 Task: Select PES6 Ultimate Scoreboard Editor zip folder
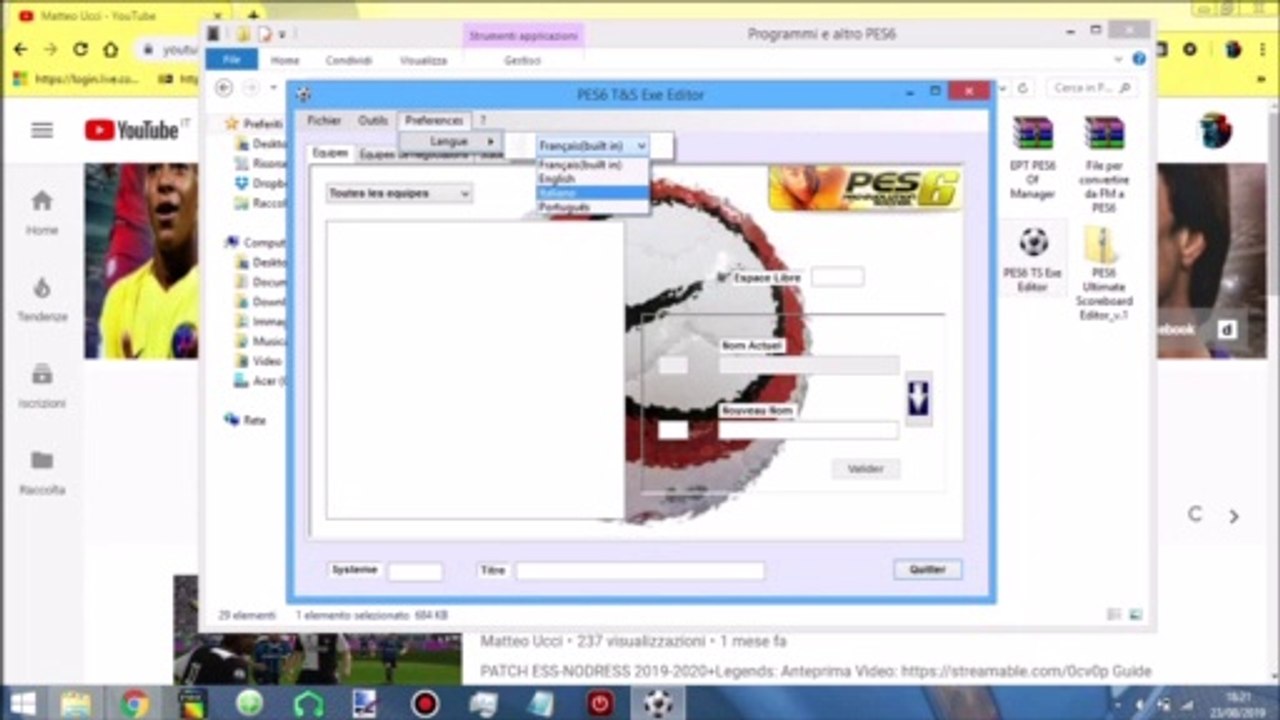[1104, 273]
